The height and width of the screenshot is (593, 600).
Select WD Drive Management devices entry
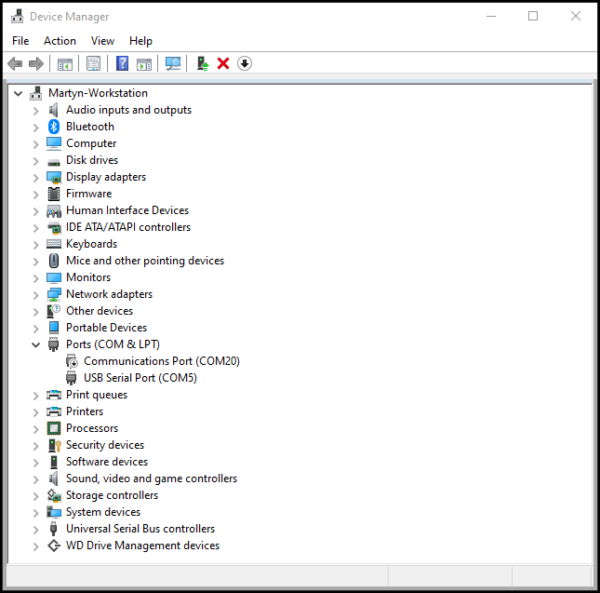(142, 546)
